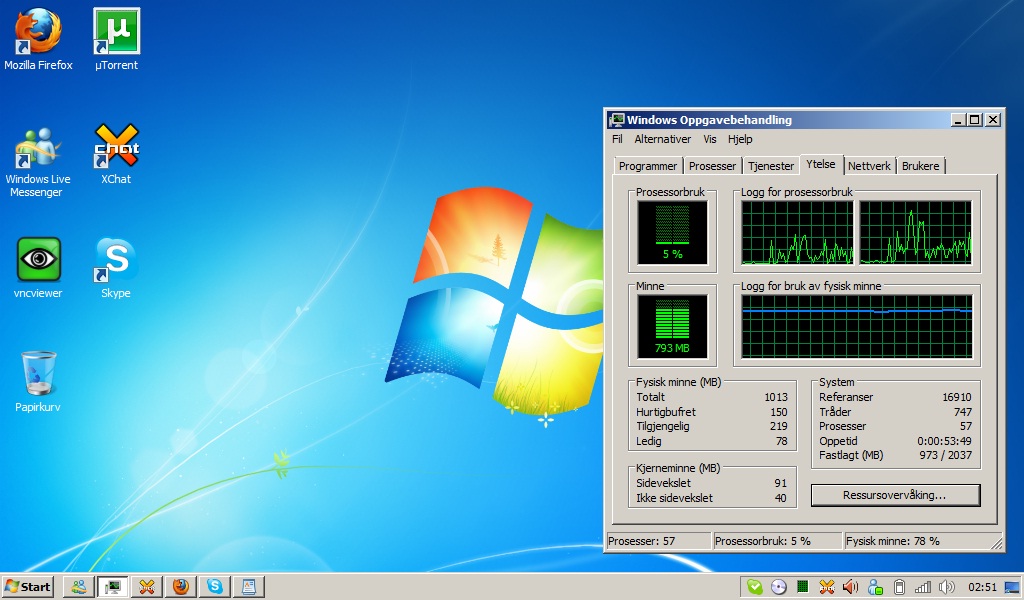The width and height of the screenshot is (1024, 600).
Task: Click the Referanser value 16910
Action: [957, 397]
